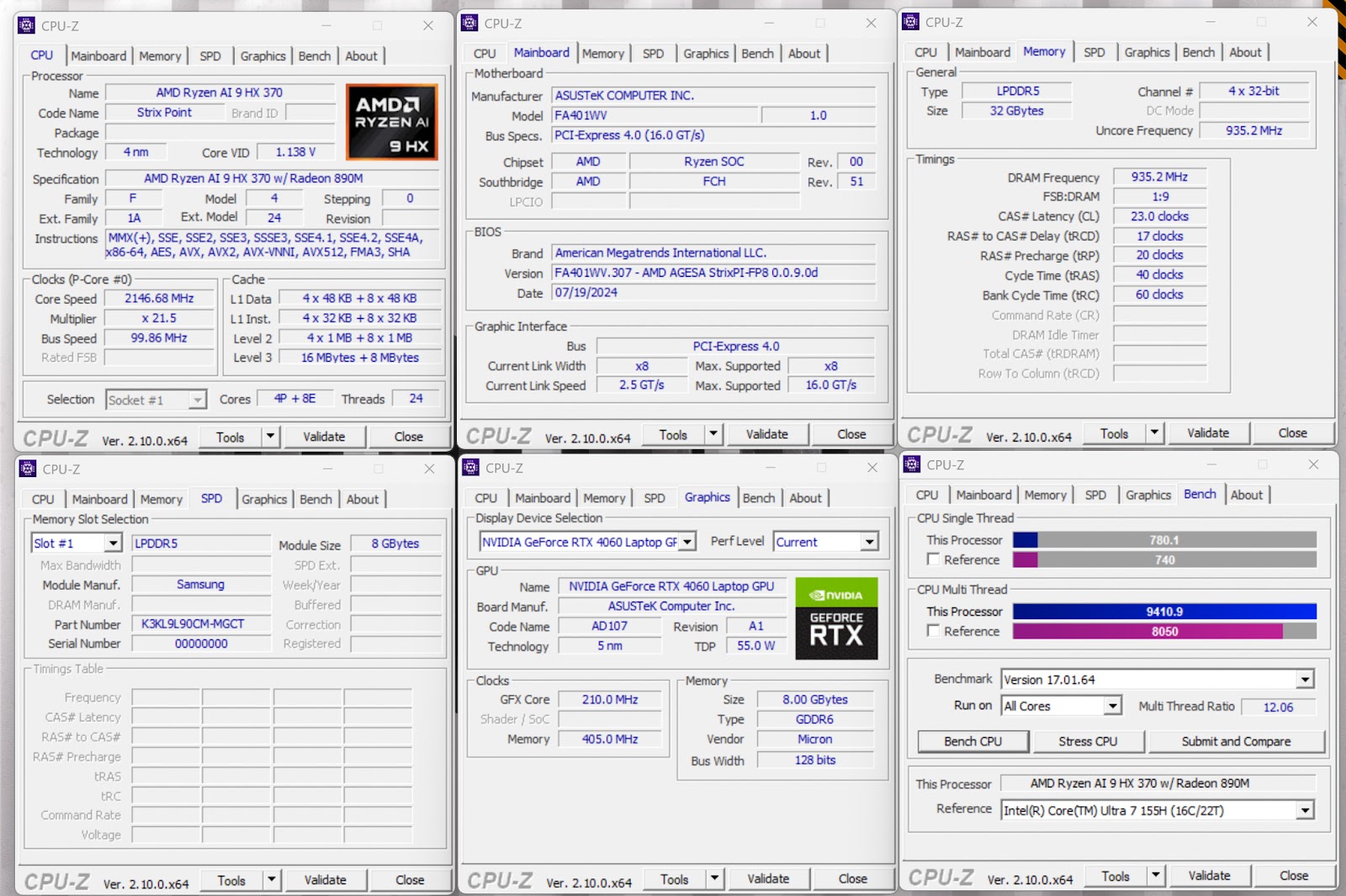The height and width of the screenshot is (896, 1346).
Task: Close the CPU tab window
Action: point(428,25)
